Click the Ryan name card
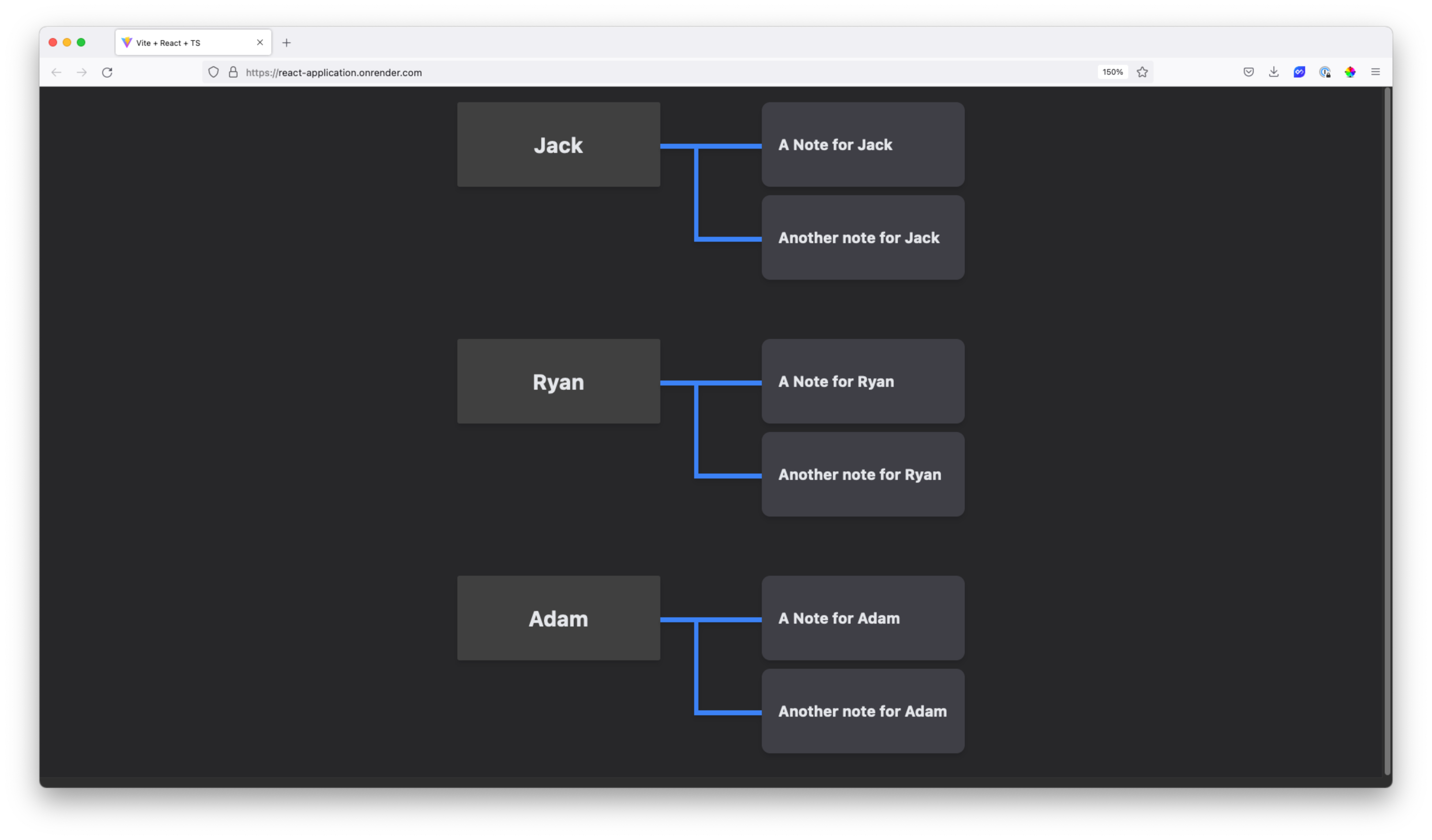The height and width of the screenshot is (840, 1432). point(558,381)
